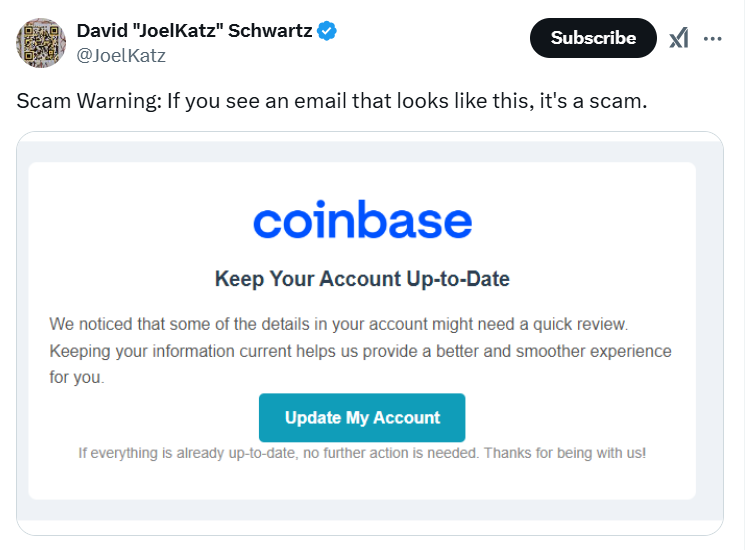The height and width of the screenshot is (550, 745).
Task: Click the "for you." text line
Action: coord(77,377)
